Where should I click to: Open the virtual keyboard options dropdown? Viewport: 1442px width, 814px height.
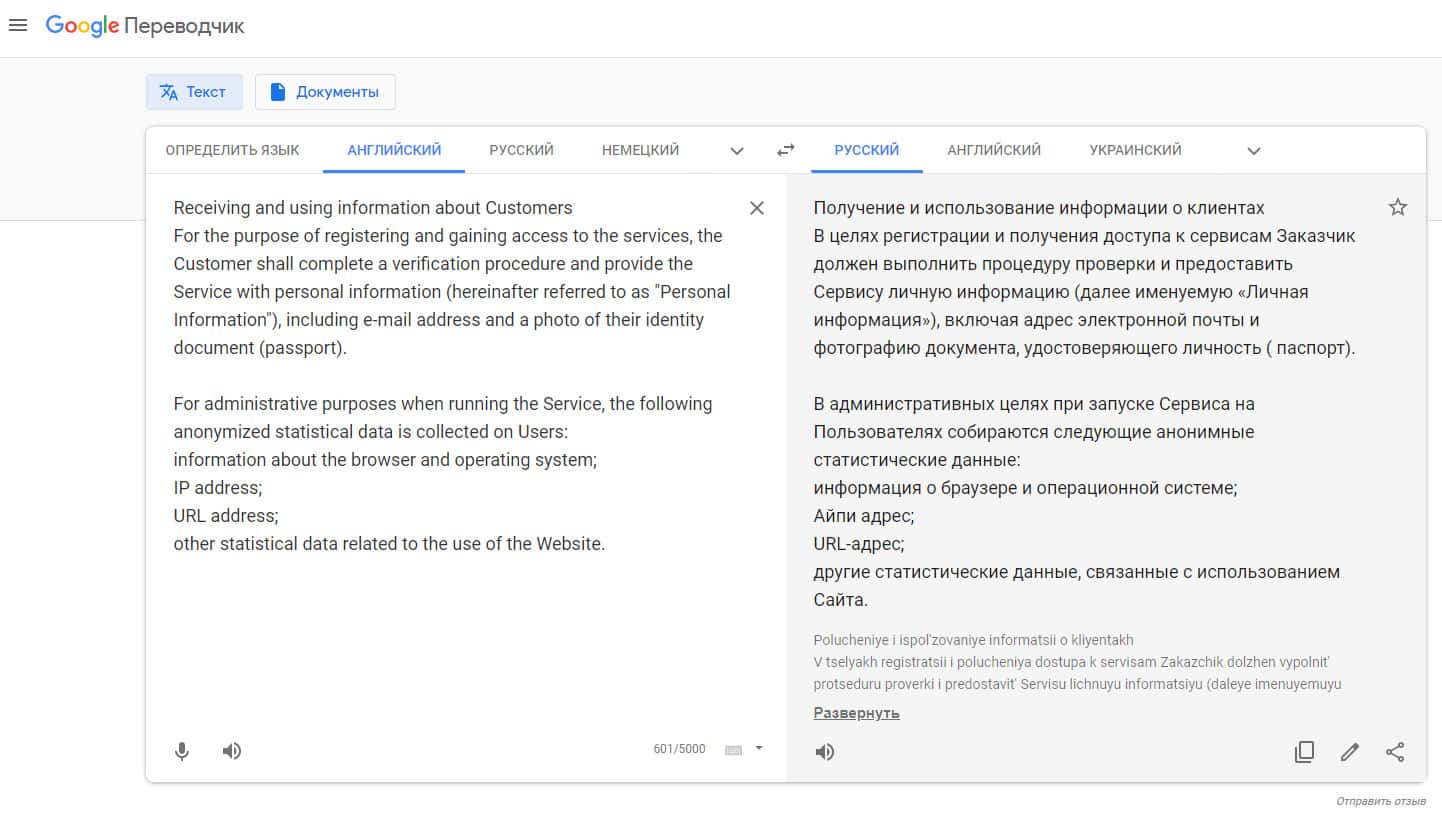[759, 748]
